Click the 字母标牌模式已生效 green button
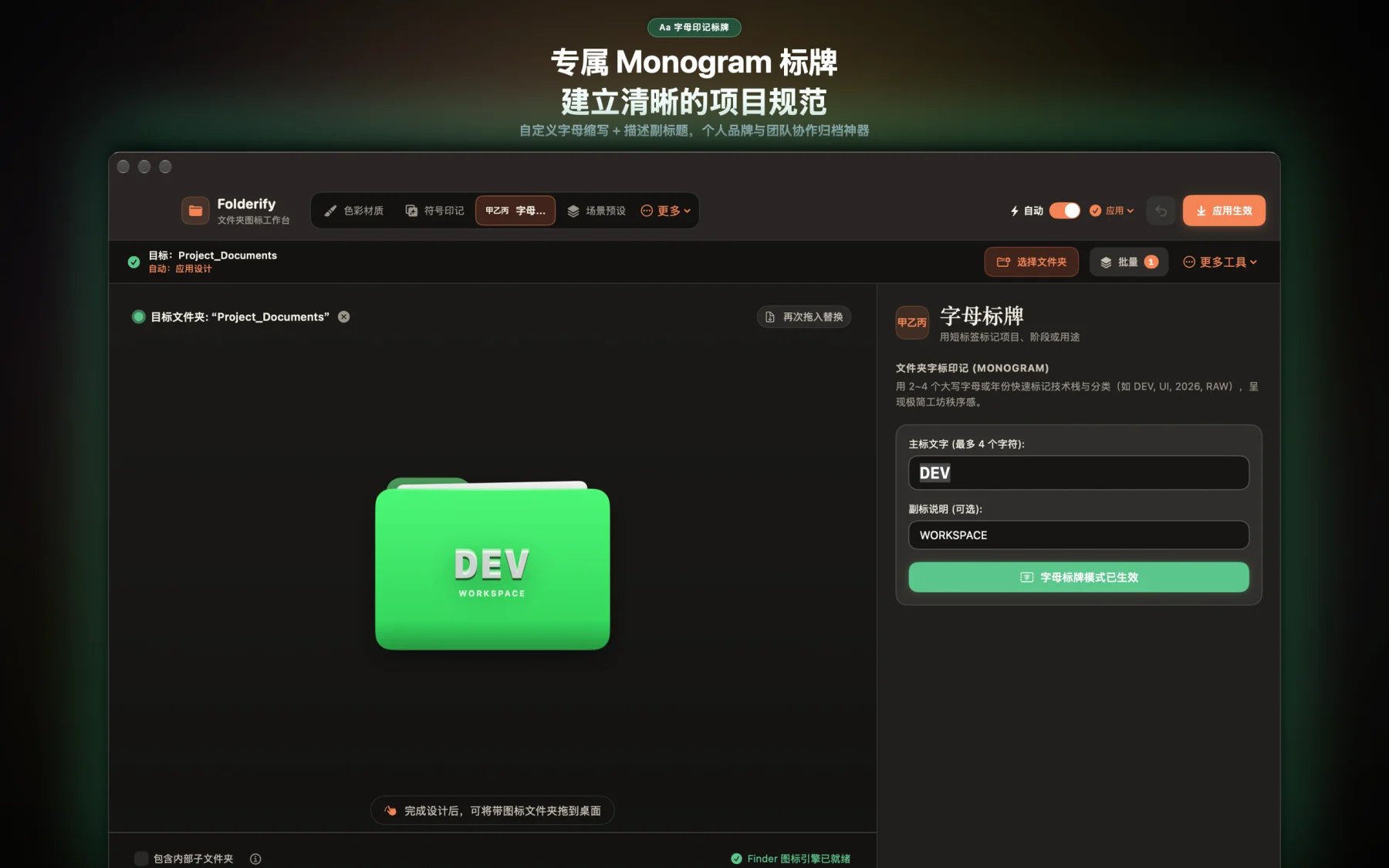 pyautogui.click(x=1079, y=577)
